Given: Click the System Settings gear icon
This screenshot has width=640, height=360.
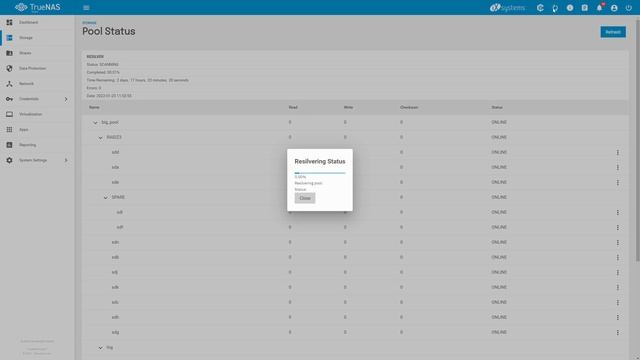Looking at the screenshot, I should (9, 160).
